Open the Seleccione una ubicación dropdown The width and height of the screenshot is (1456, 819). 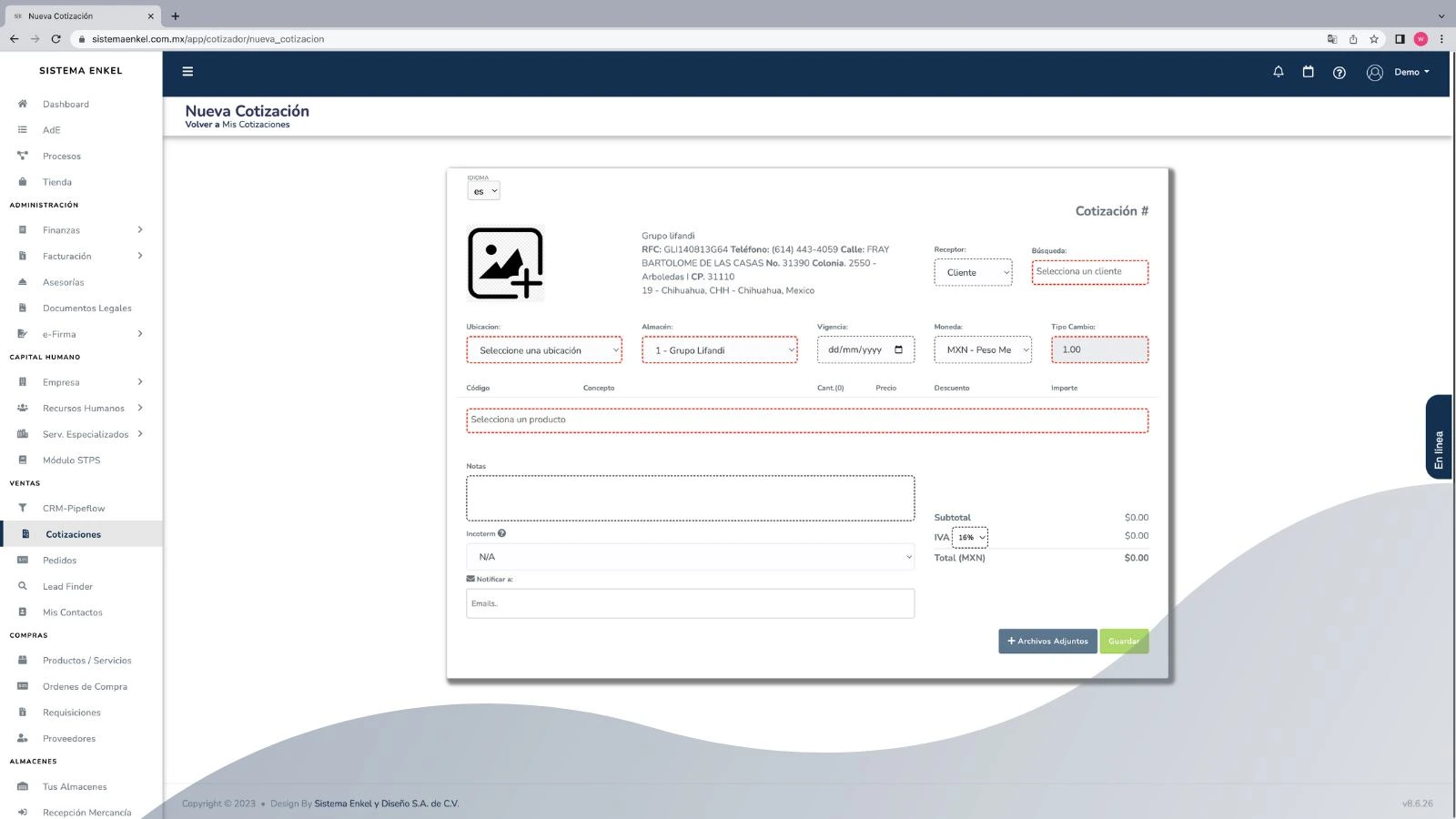[x=543, y=350]
